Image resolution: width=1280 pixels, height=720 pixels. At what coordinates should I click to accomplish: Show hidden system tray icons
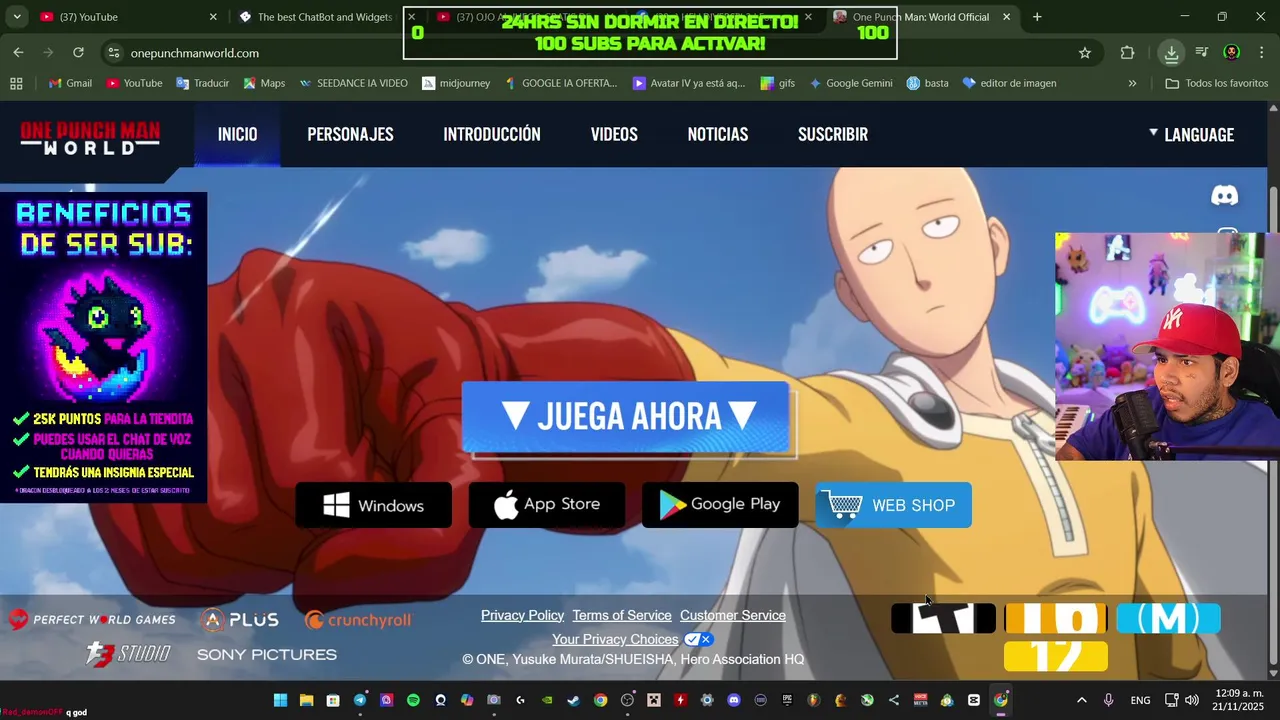click(x=1081, y=700)
